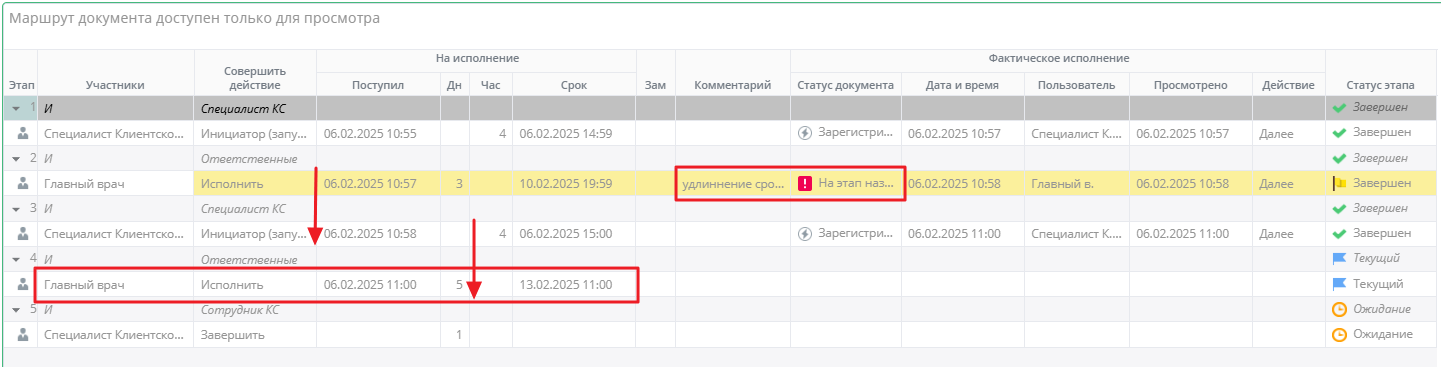Click comment cell удлиннение сро…
Viewport: 1441px width, 367px height.
point(733,184)
